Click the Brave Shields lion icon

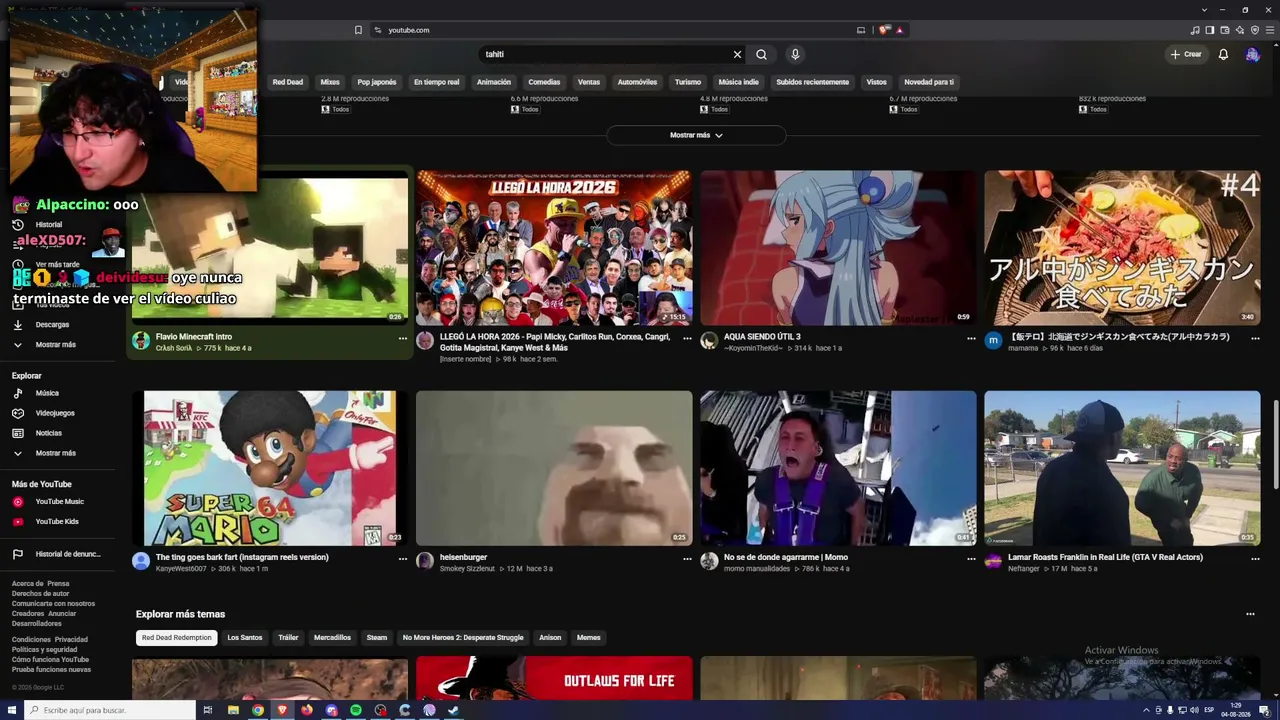(884, 30)
